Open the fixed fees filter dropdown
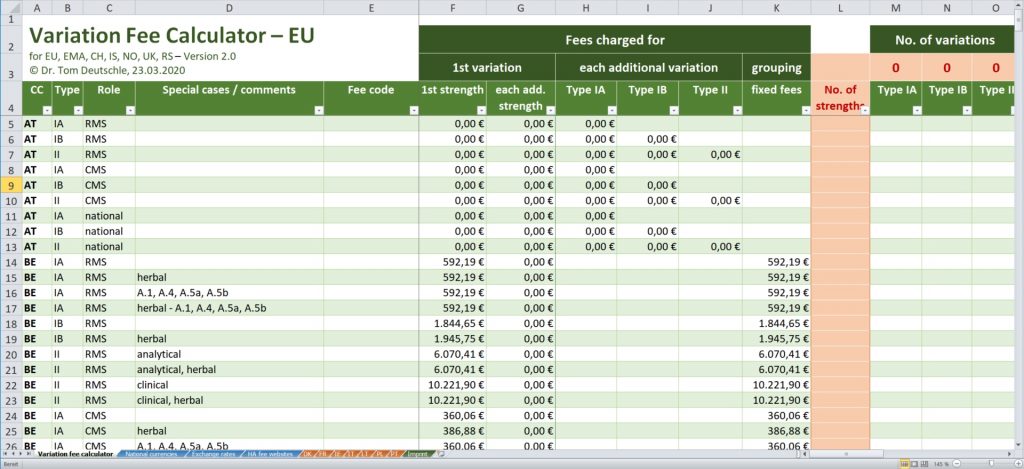 click(x=804, y=109)
